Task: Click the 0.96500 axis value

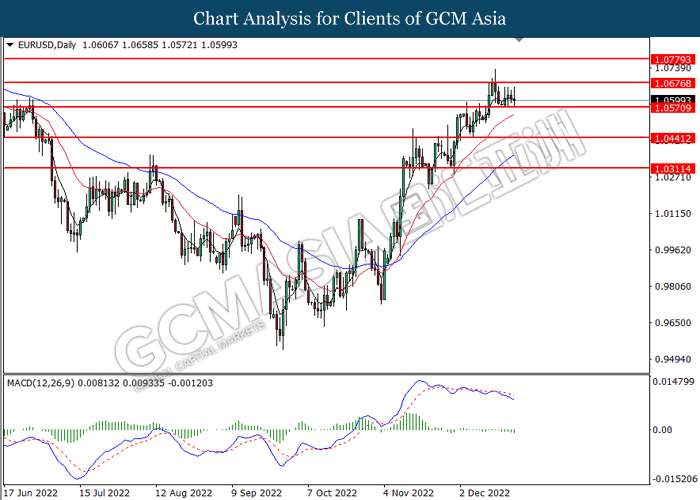Action: tap(673, 323)
